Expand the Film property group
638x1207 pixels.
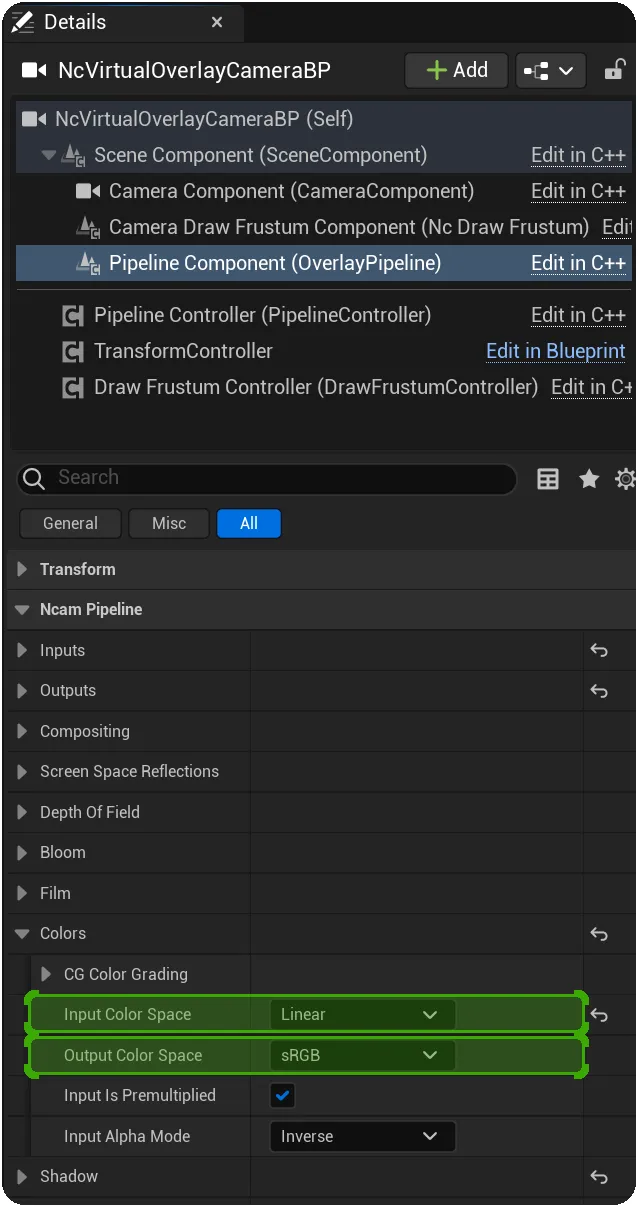[x=22, y=893]
